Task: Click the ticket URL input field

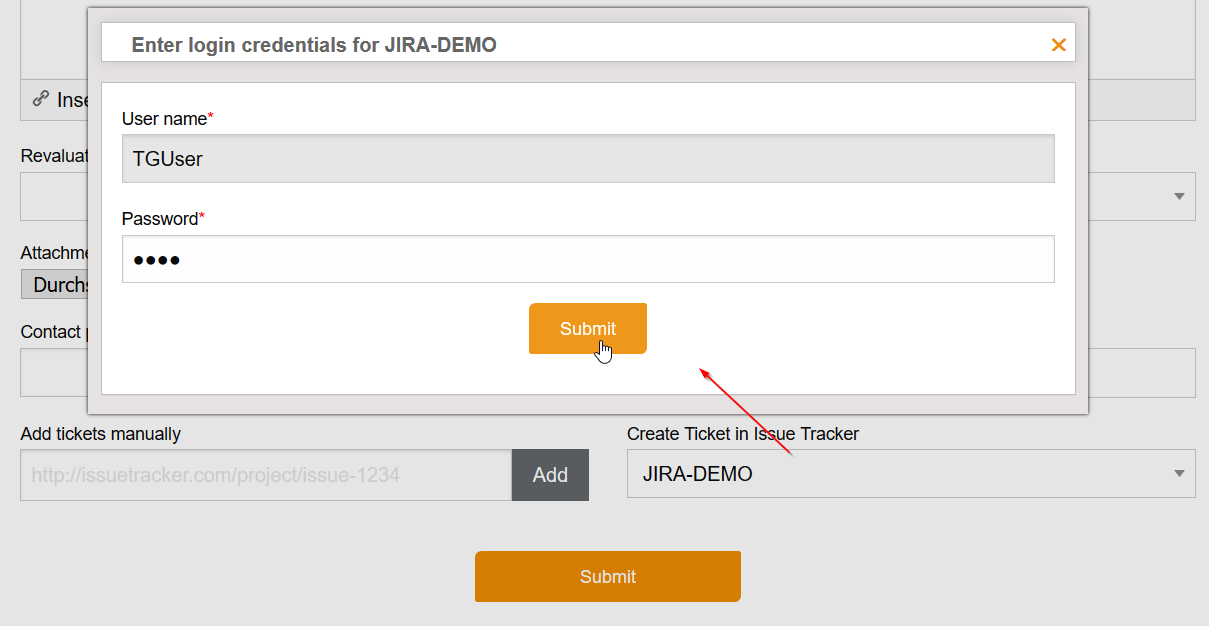Action: click(x=266, y=475)
